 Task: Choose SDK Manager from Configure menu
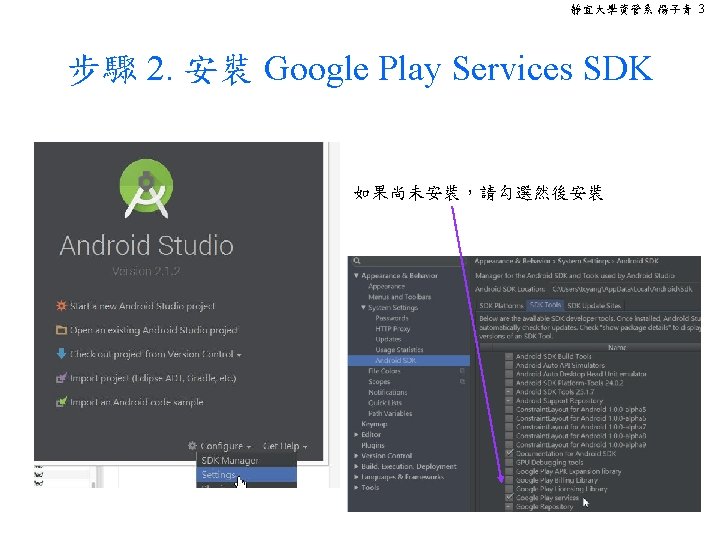coord(247,460)
